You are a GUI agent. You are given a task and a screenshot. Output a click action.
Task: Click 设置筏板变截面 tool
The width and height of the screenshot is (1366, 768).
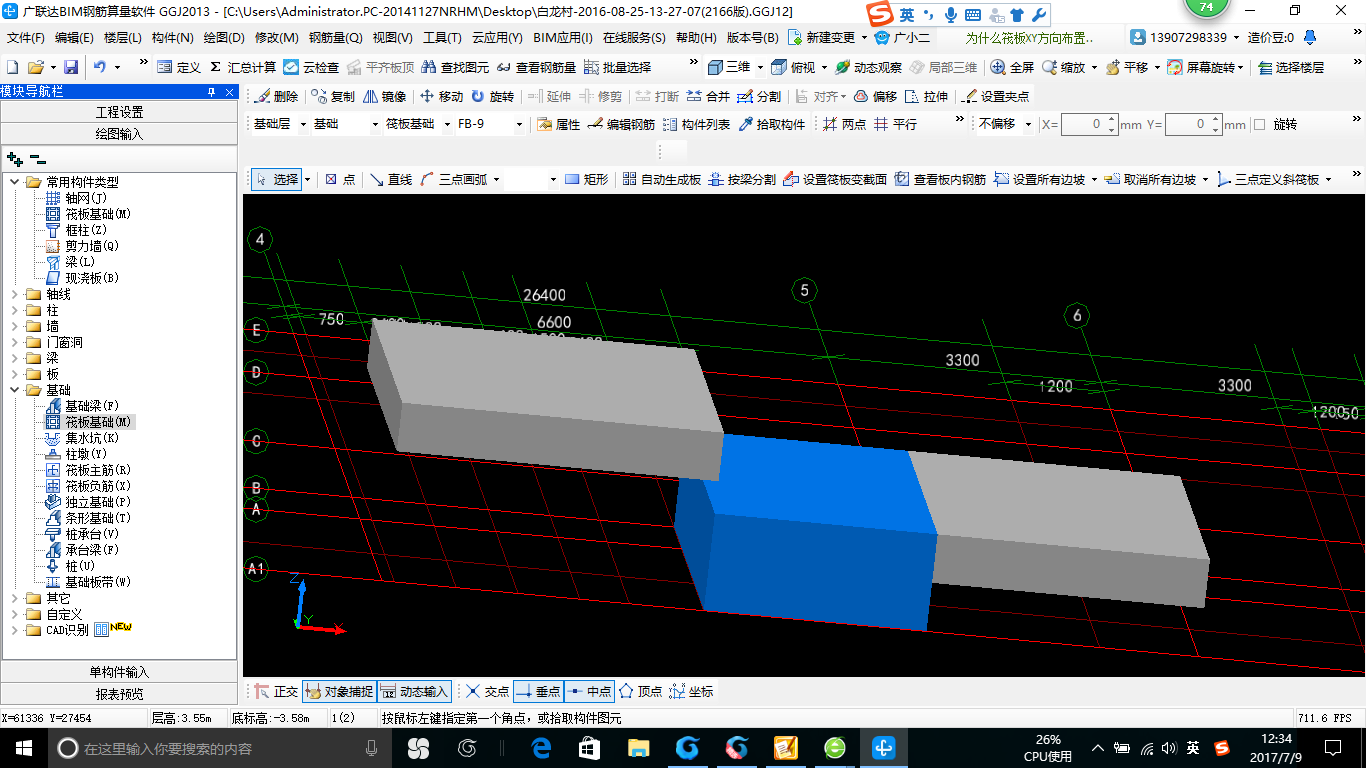click(x=835, y=180)
